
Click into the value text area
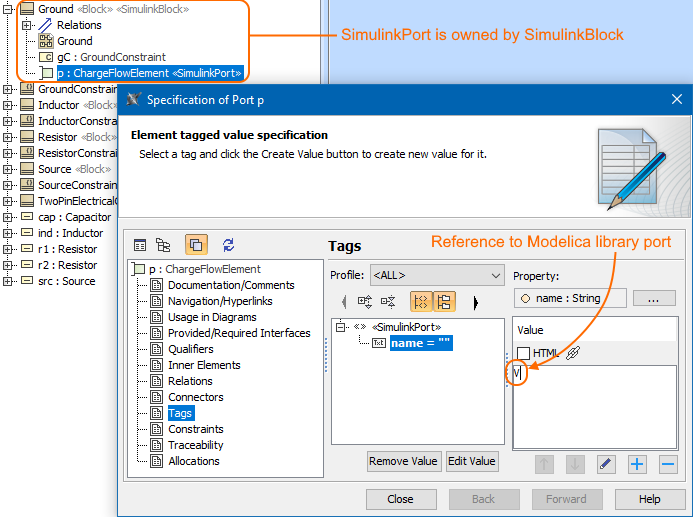(x=595, y=406)
